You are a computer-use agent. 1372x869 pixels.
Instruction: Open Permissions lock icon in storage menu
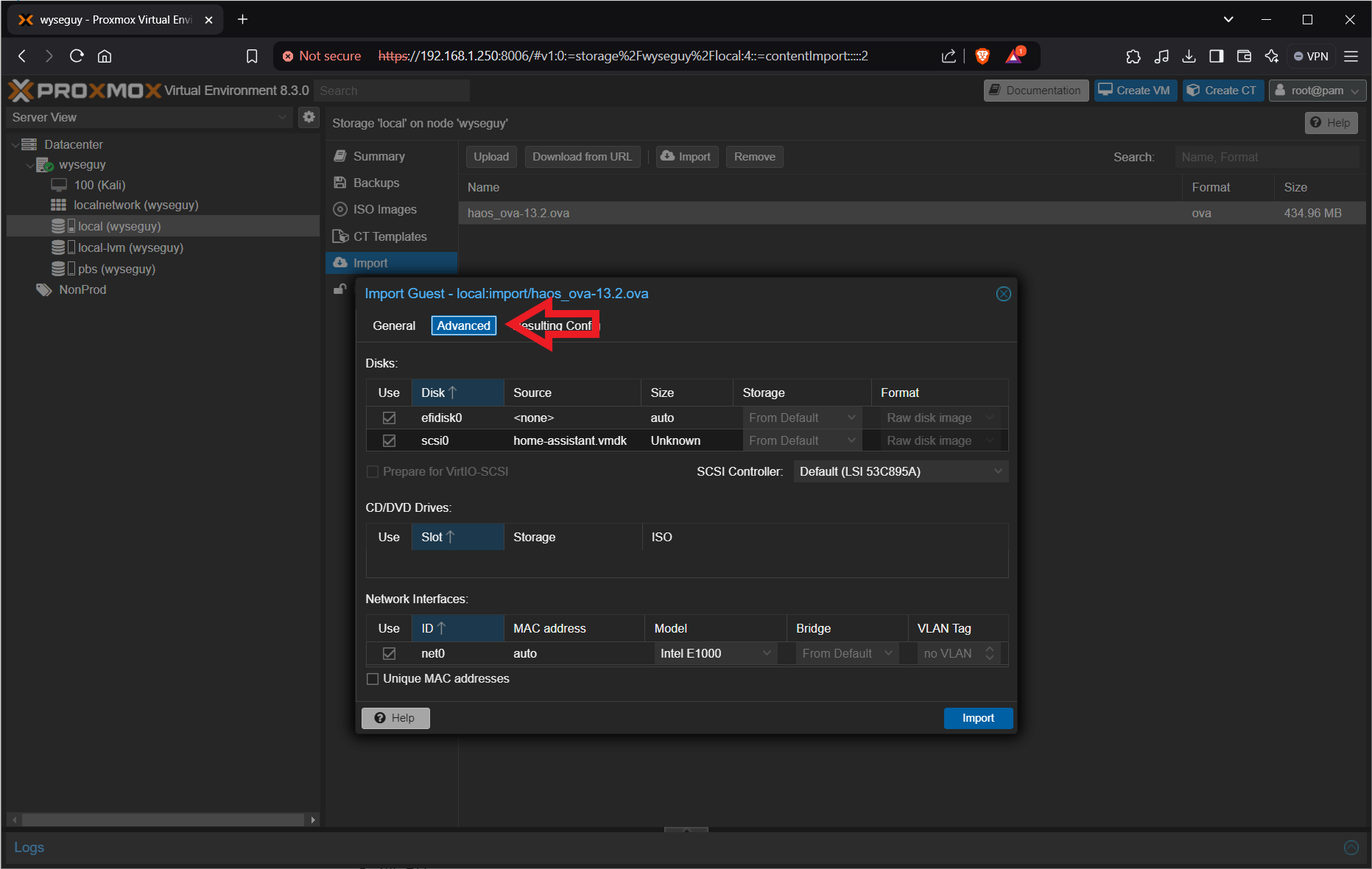pyautogui.click(x=340, y=289)
